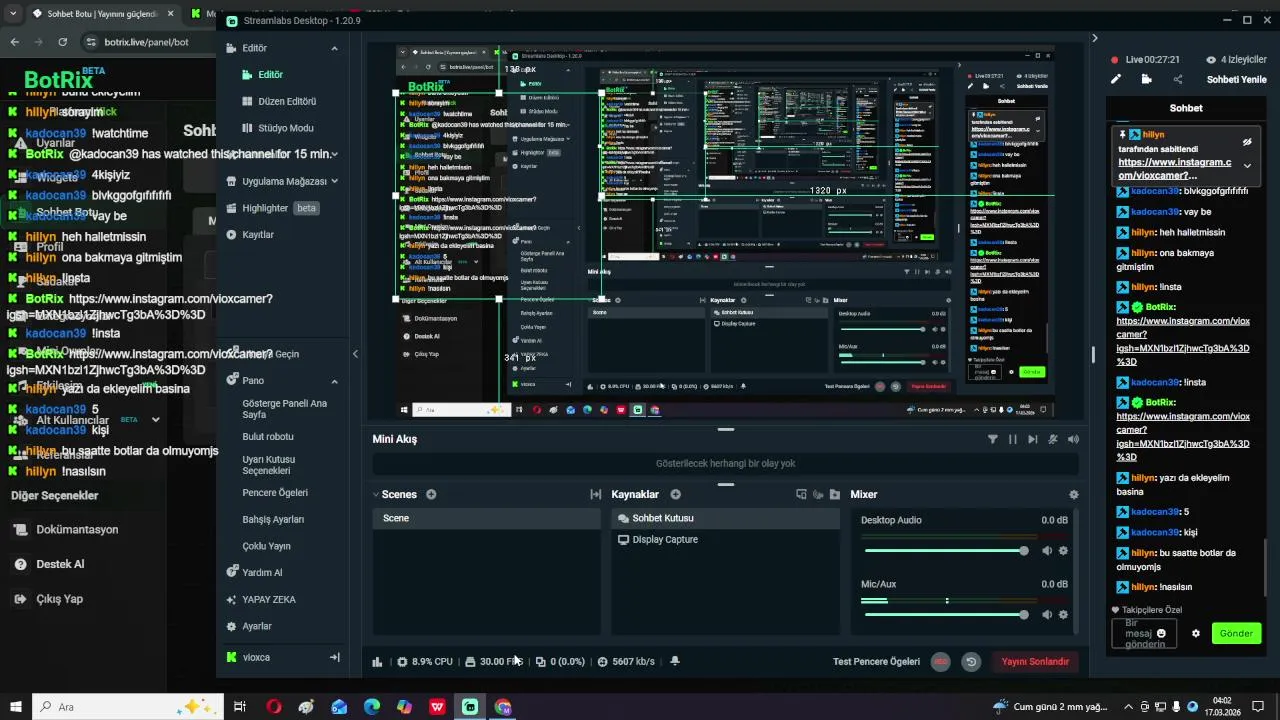The height and width of the screenshot is (720, 1280).
Task: Click Sohbeti Yenile to refresh chat
Action: coord(1236,79)
